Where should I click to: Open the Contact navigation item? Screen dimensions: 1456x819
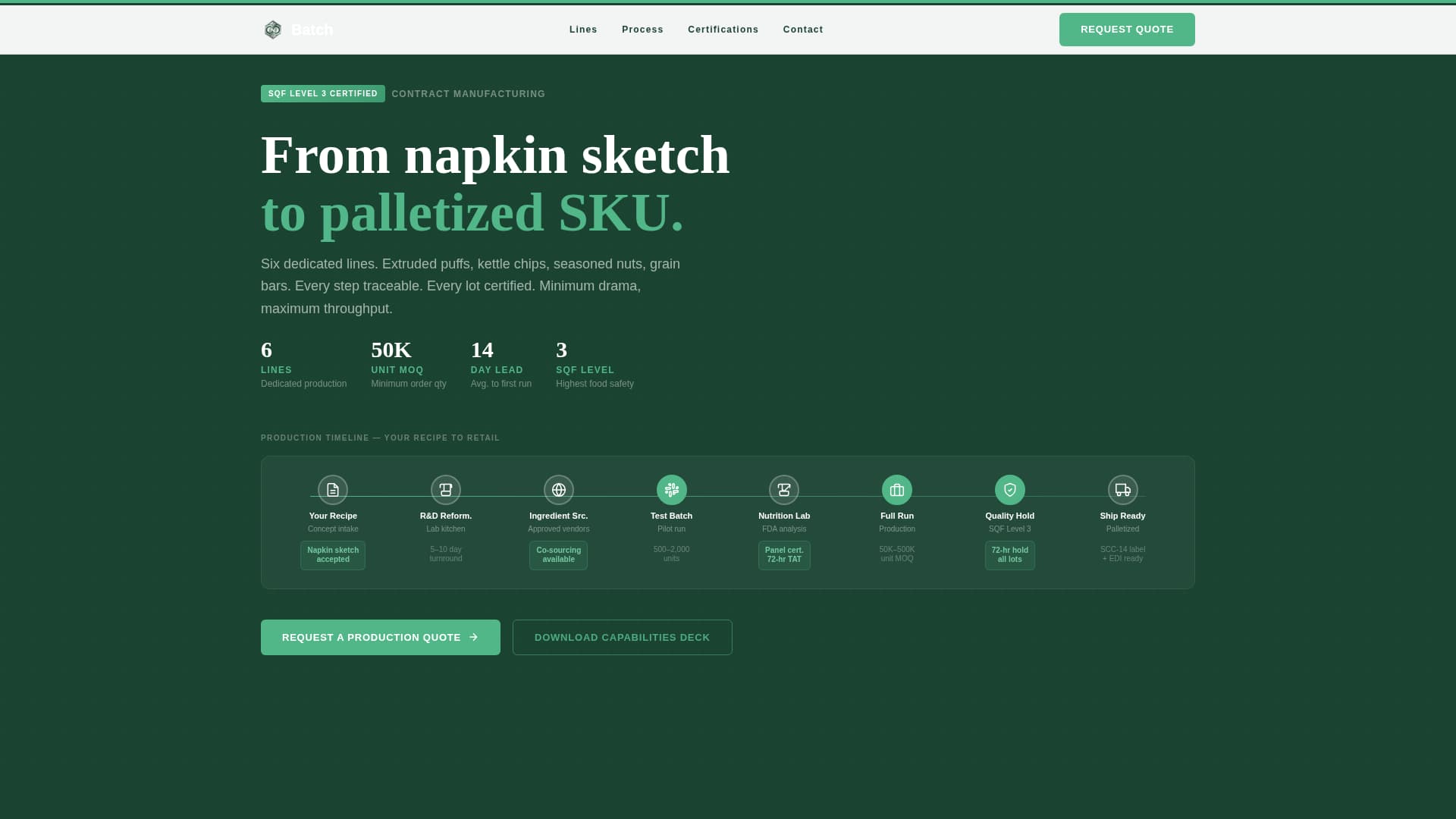[803, 30]
